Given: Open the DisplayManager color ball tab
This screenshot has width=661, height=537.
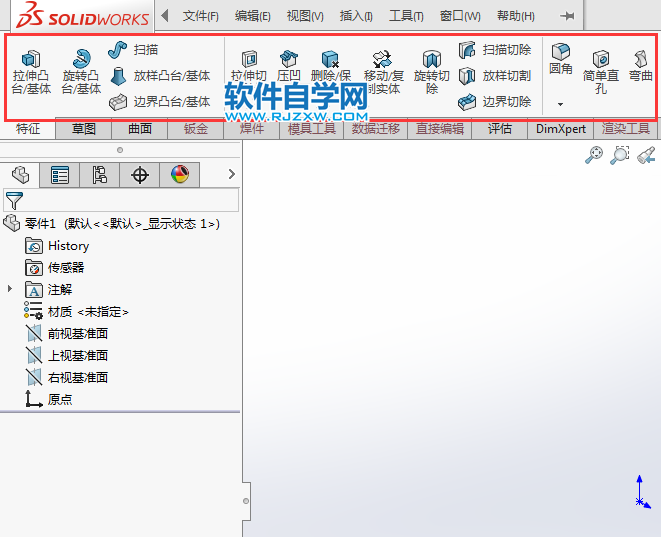Looking at the screenshot, I should coord(180,175).
